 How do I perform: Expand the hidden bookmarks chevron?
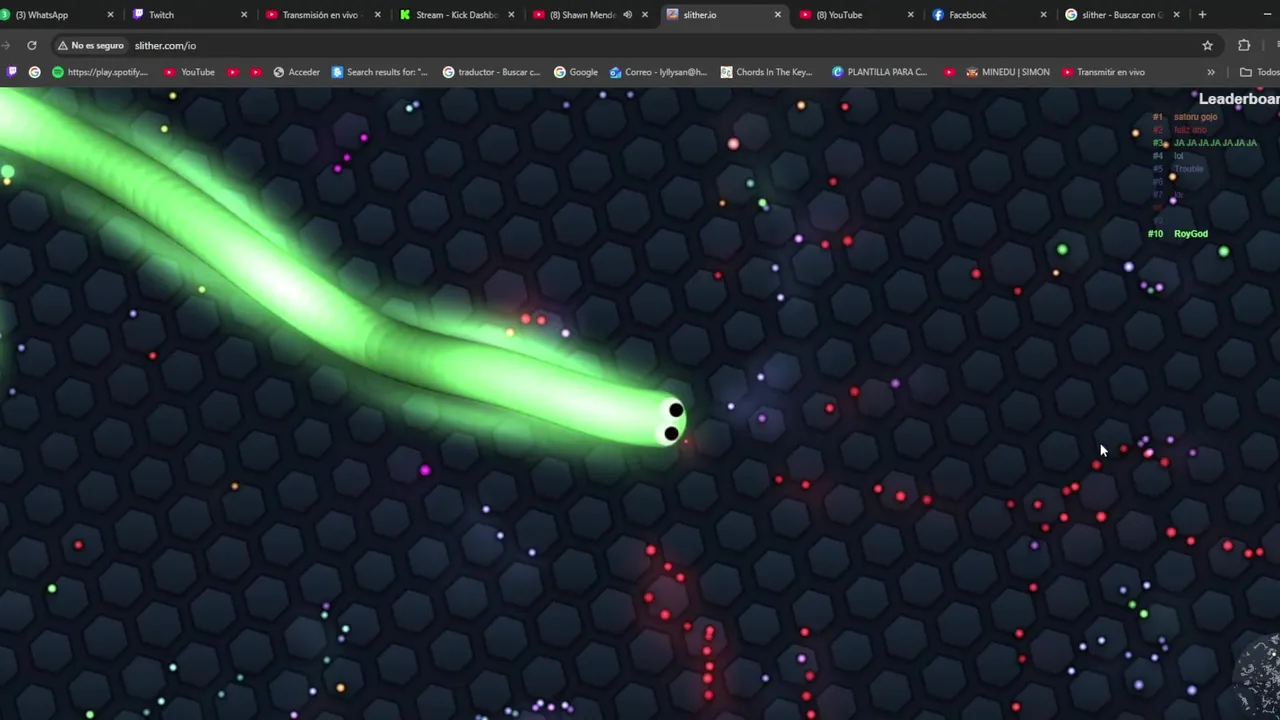click(x=1210, y=72)
